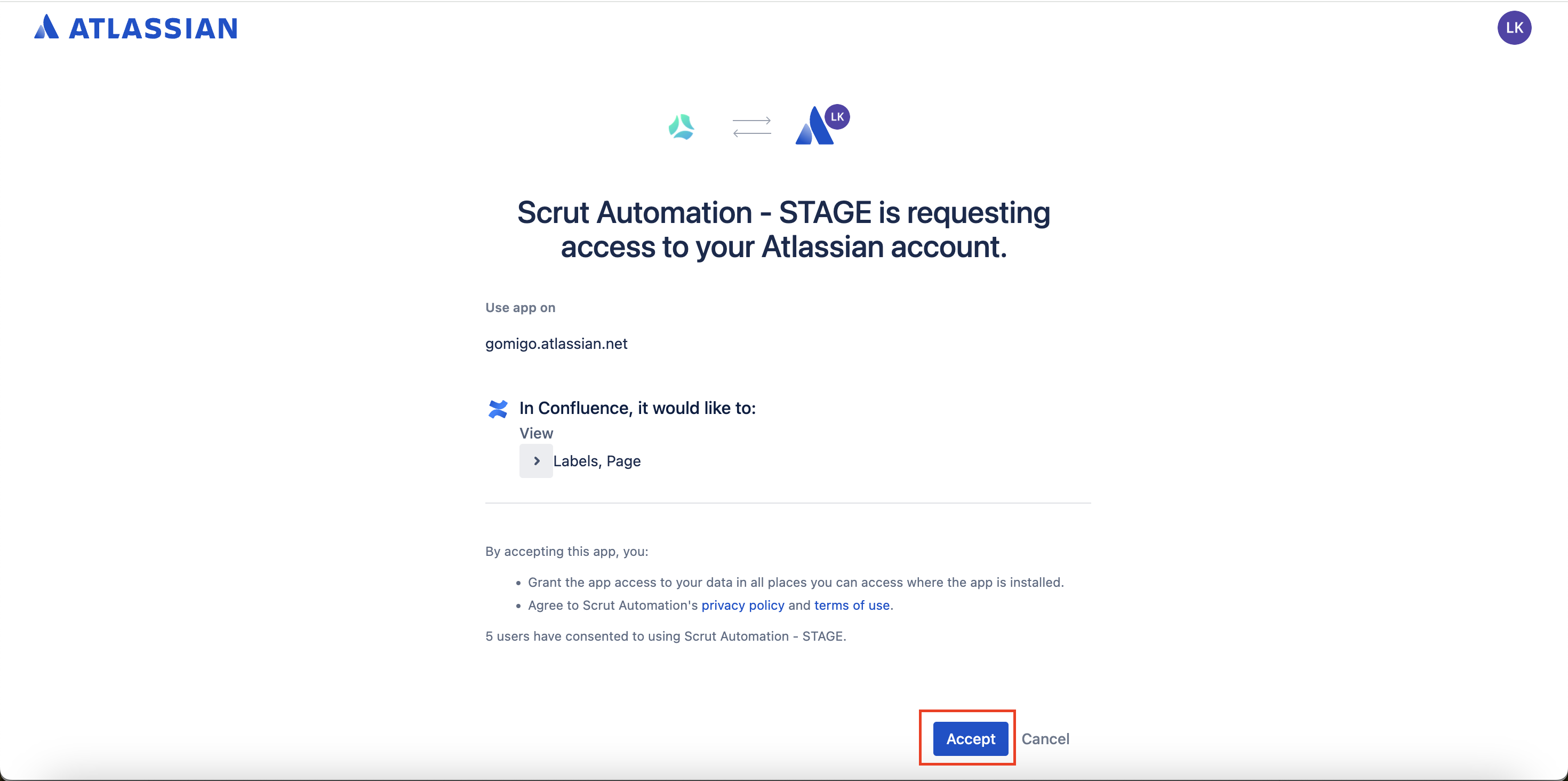
Task: Open the LK profile avatar menu
Action: pos(1514,28)
